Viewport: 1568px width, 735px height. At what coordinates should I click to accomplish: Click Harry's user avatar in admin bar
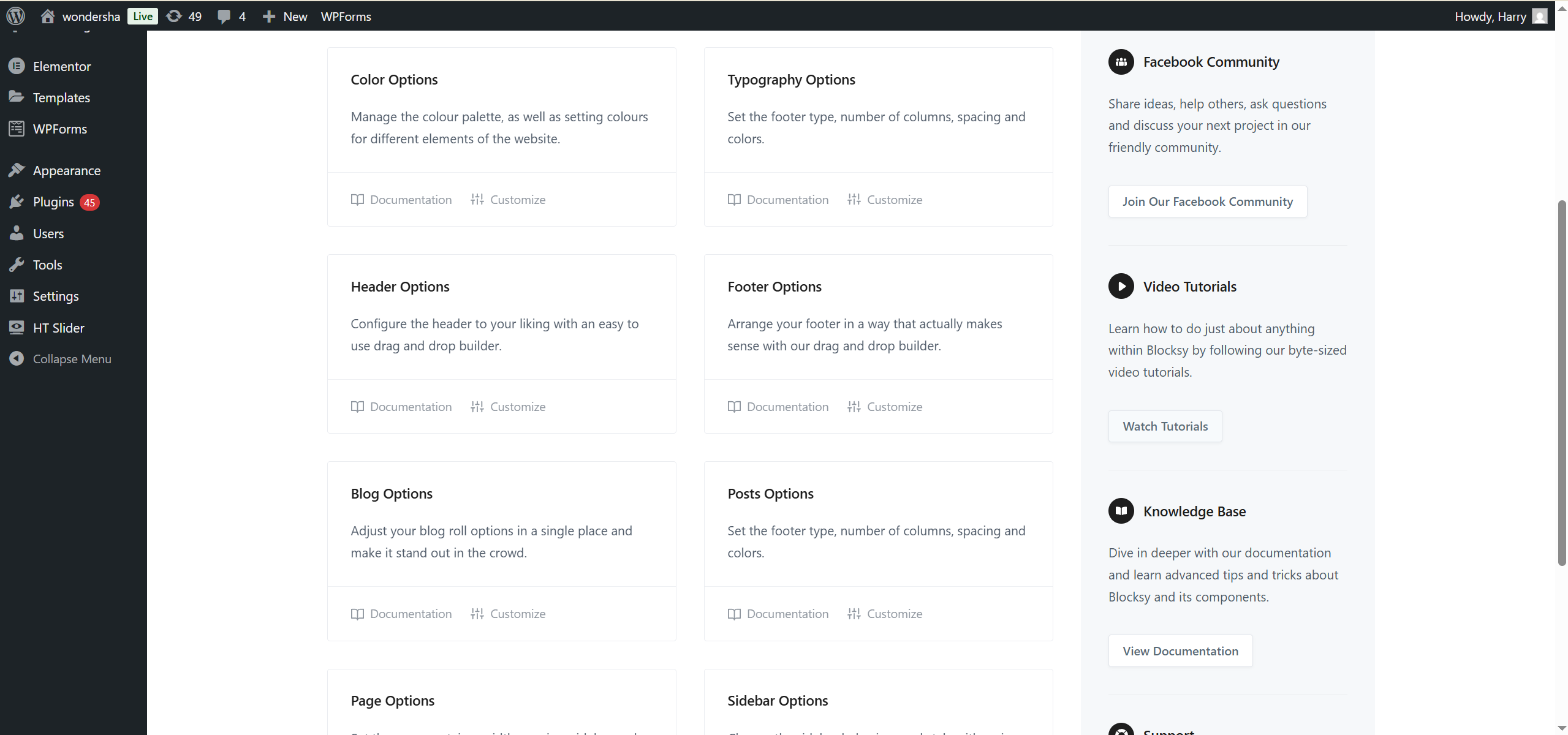pyautogui.click(x=1539, y=16)
